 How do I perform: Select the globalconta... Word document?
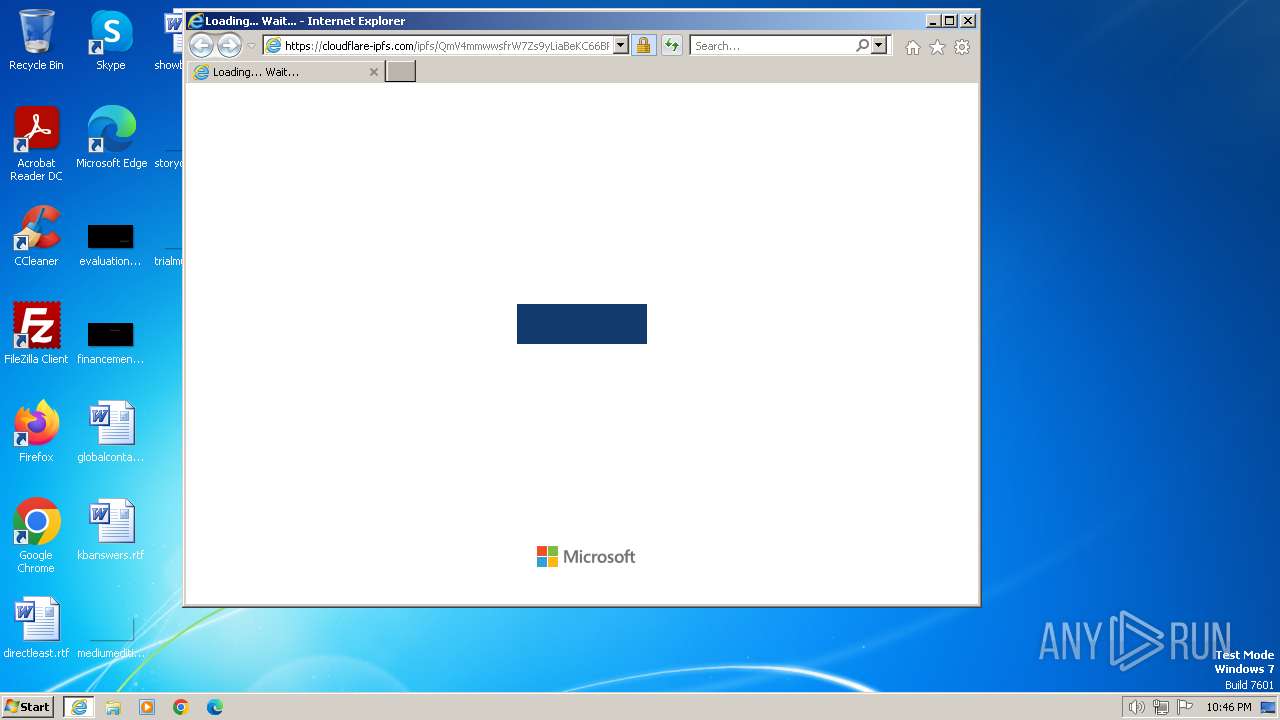(x=111, y=432)
